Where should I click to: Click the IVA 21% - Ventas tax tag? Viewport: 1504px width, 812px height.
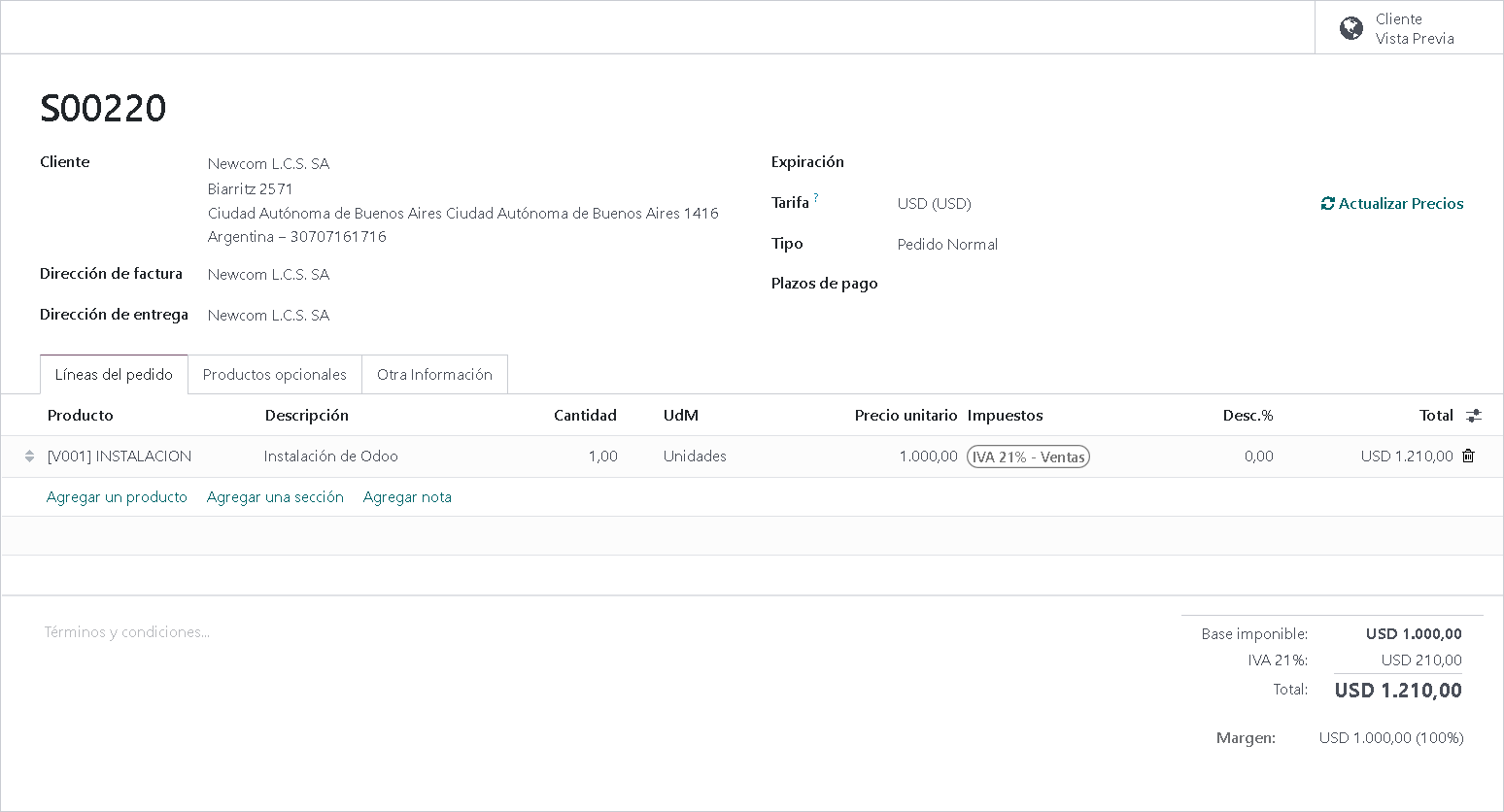point(1028,457)
